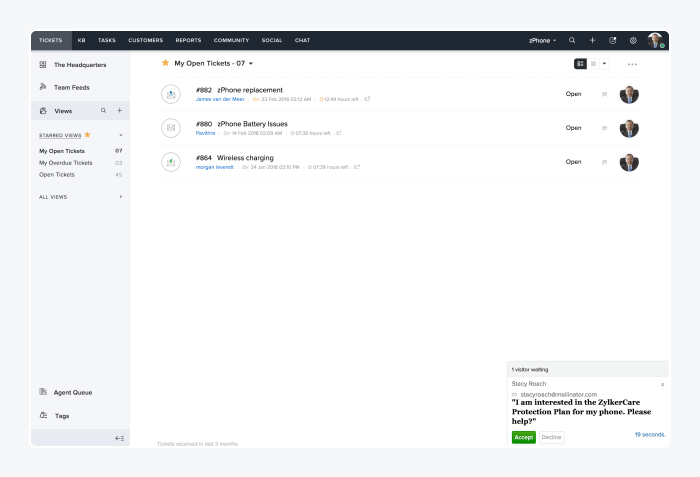
Task: Click the Views folder icon
Action: [x=43, y=111]
